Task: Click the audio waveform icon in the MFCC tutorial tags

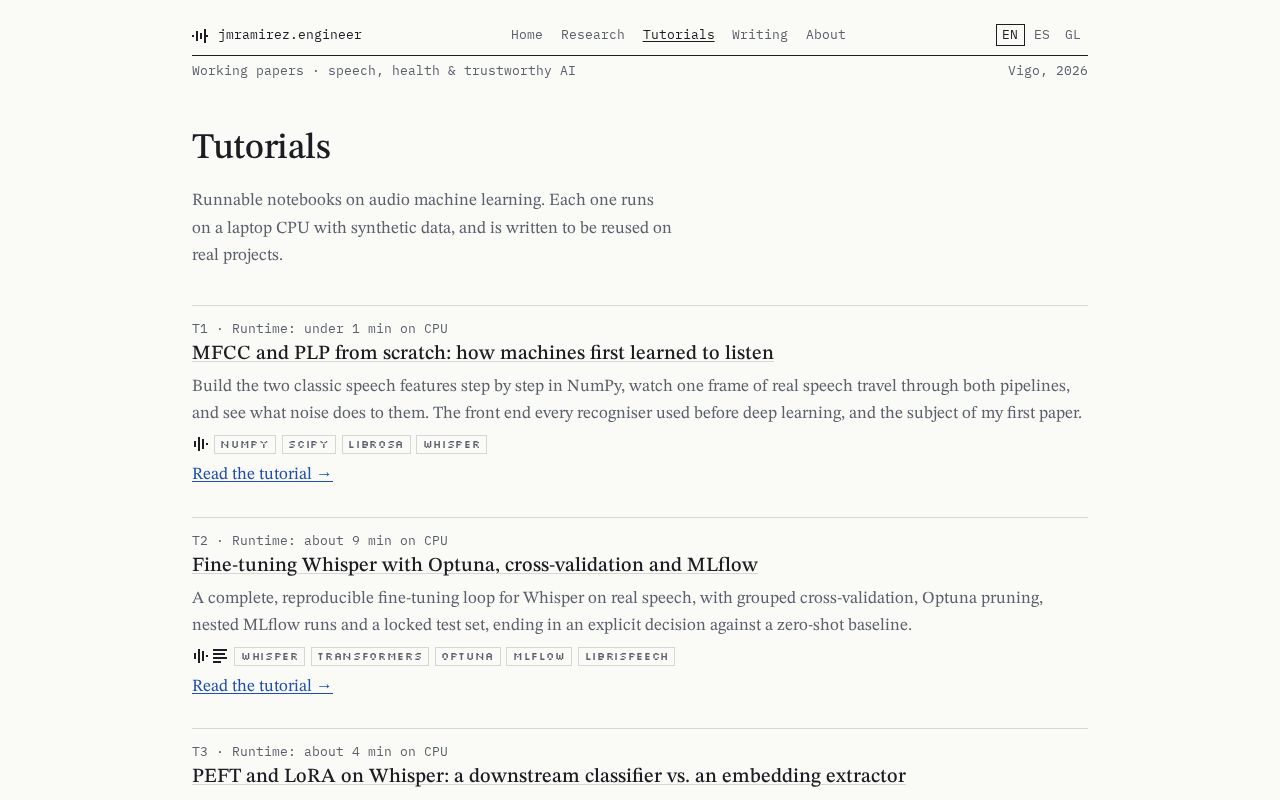Action: pos(200,444)
